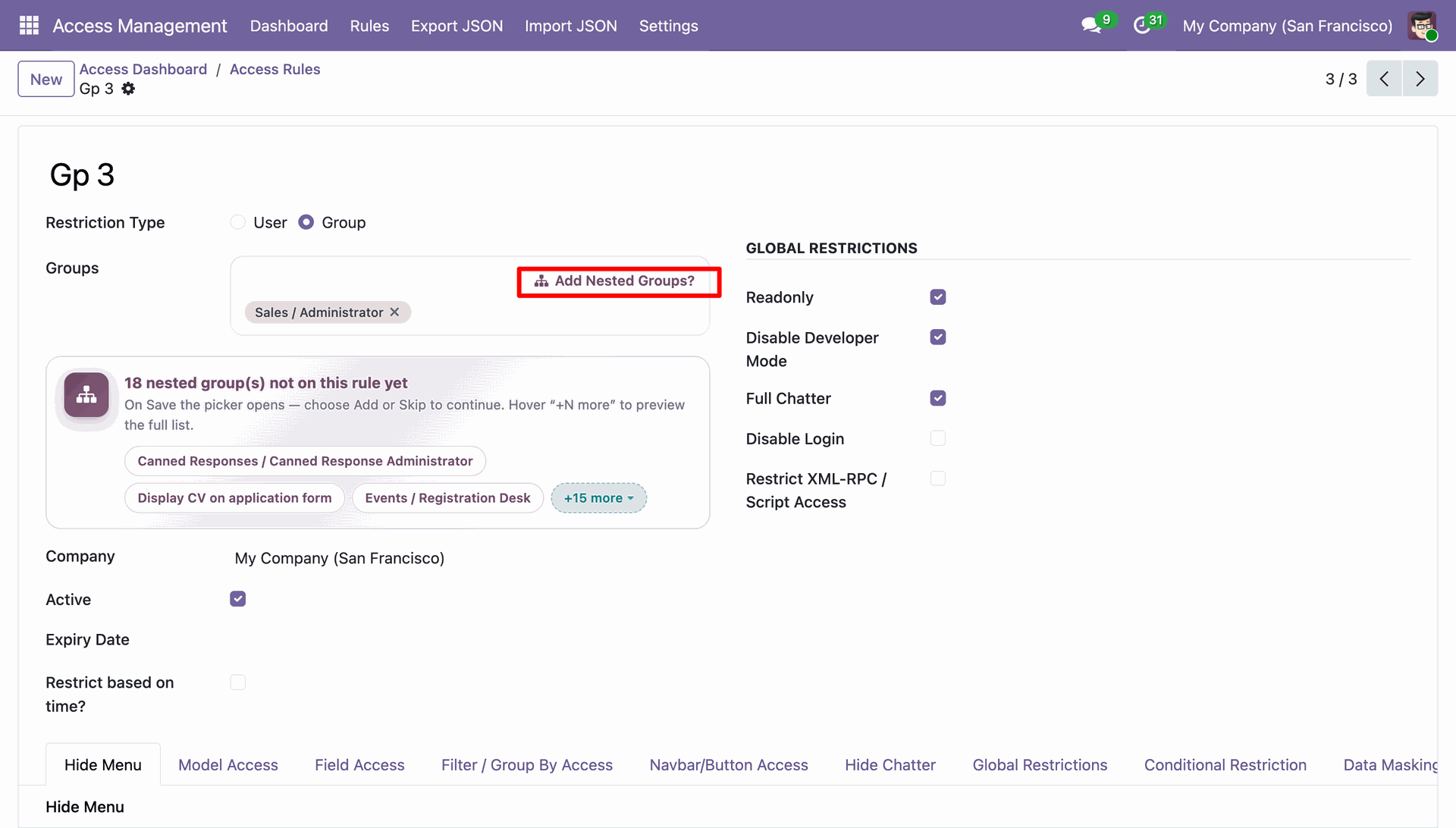Expand the +15 more groups dropdown
This screenshot has width=1456, height=828.
click(x=599, y=498)
